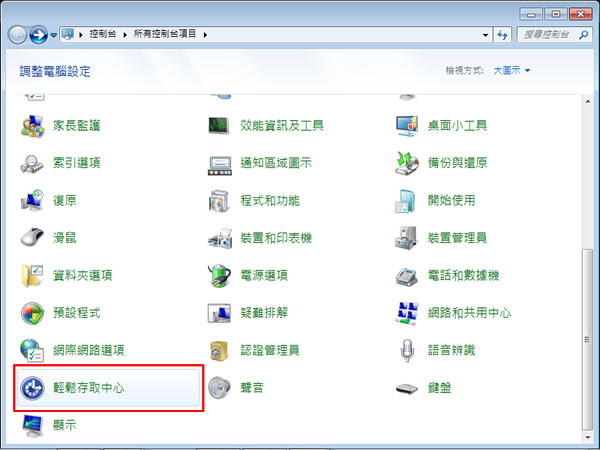Image resolution: width=600 pixels, height=450 pixels.
Task: Click the 疑難排解 link text
Action: pyautogui.click(x=264, y=313)
